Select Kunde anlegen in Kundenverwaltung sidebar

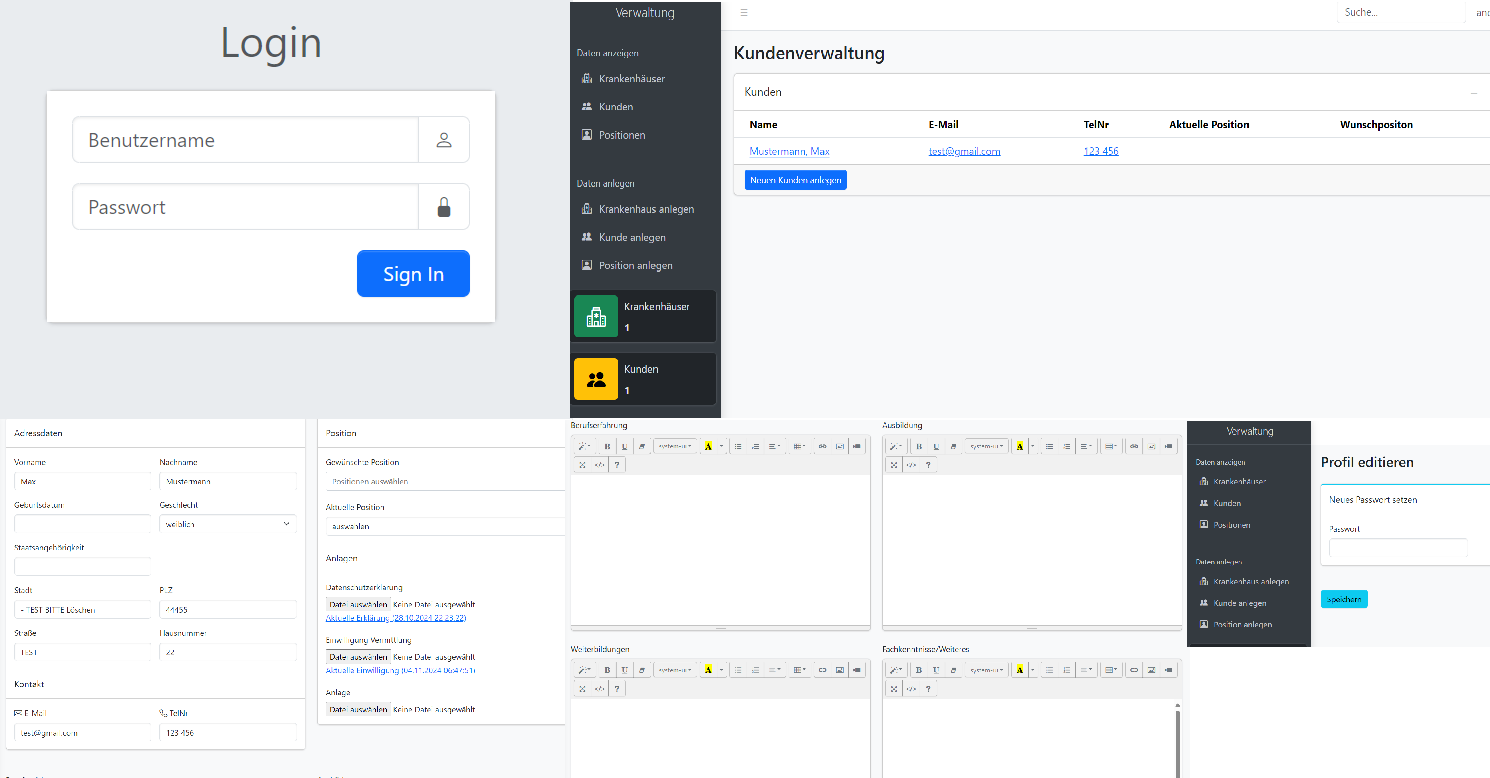click(632, 237)
